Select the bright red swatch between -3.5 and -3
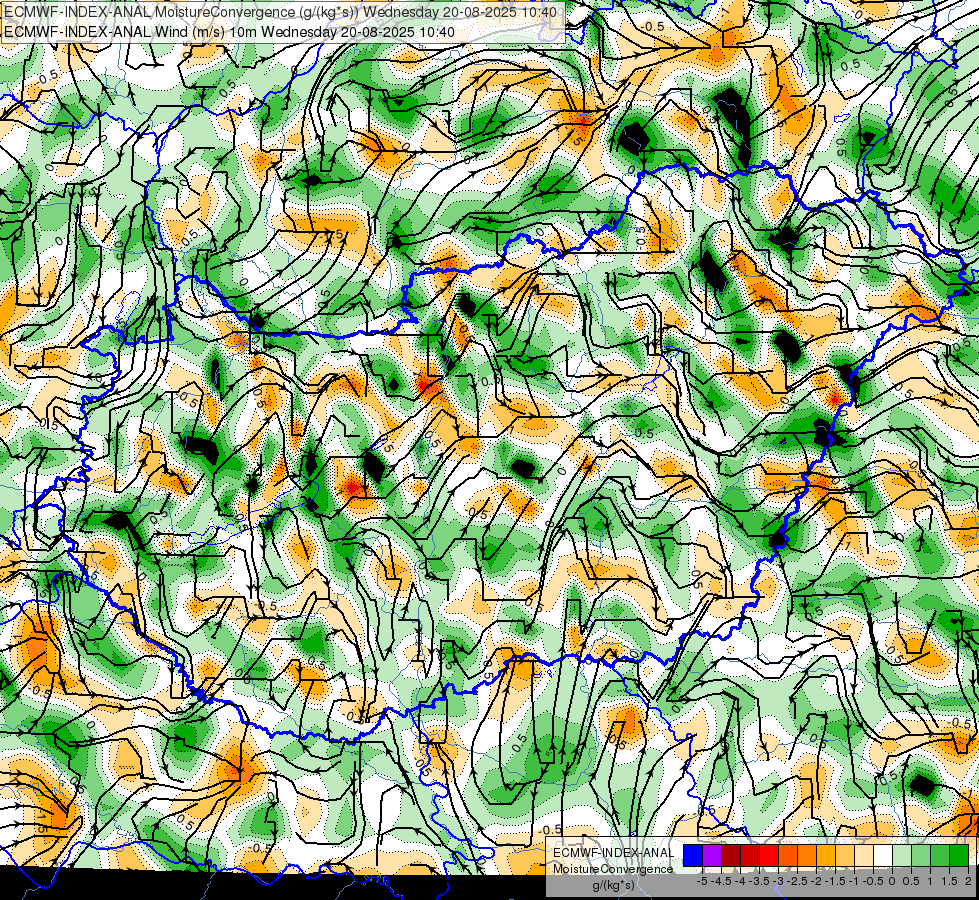 point(769,856)
